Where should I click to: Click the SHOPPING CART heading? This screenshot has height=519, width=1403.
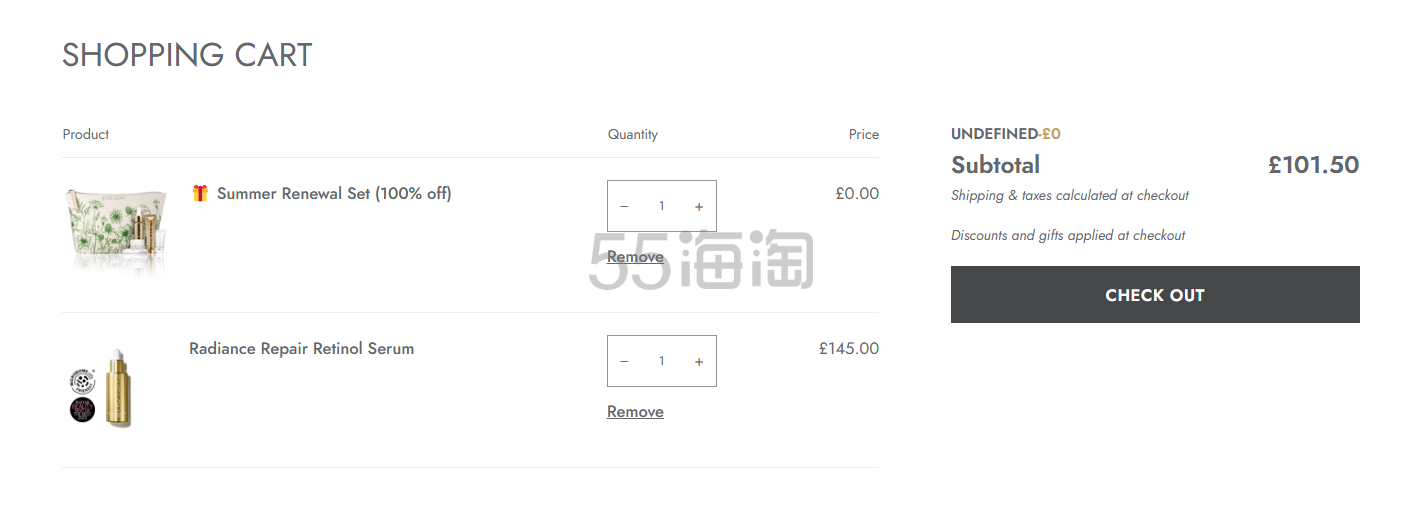click(x=187, y=55)
